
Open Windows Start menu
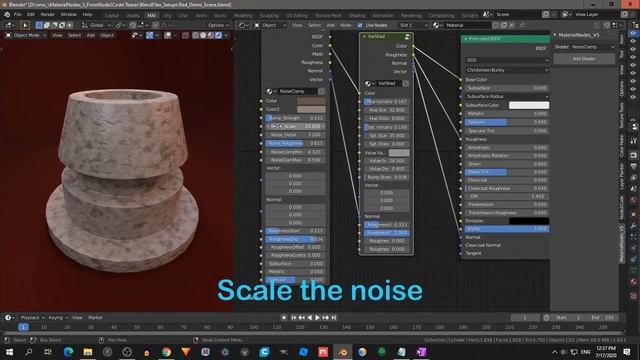(9, 352)
